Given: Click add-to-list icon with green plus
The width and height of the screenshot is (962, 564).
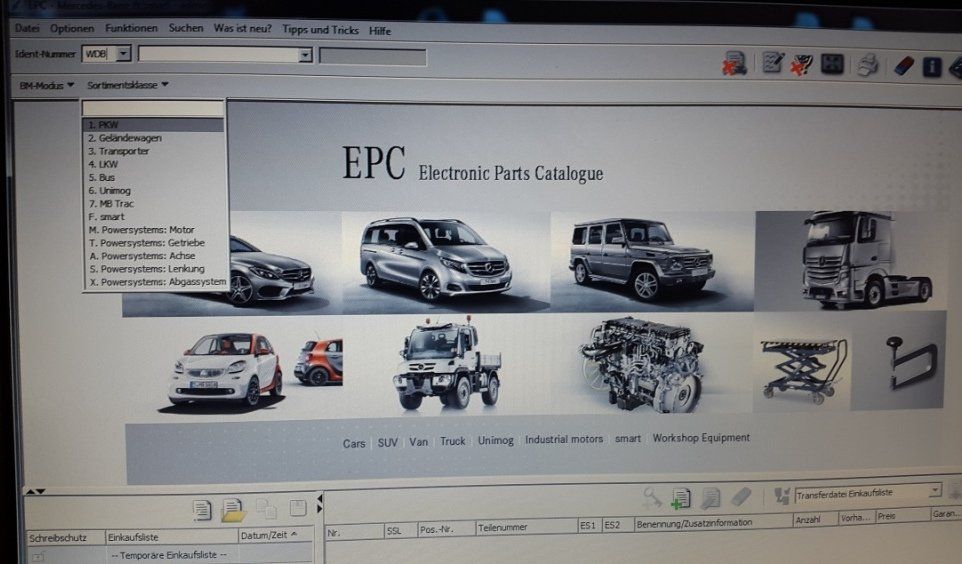Looking at the screenshot, I should [681, 498].
